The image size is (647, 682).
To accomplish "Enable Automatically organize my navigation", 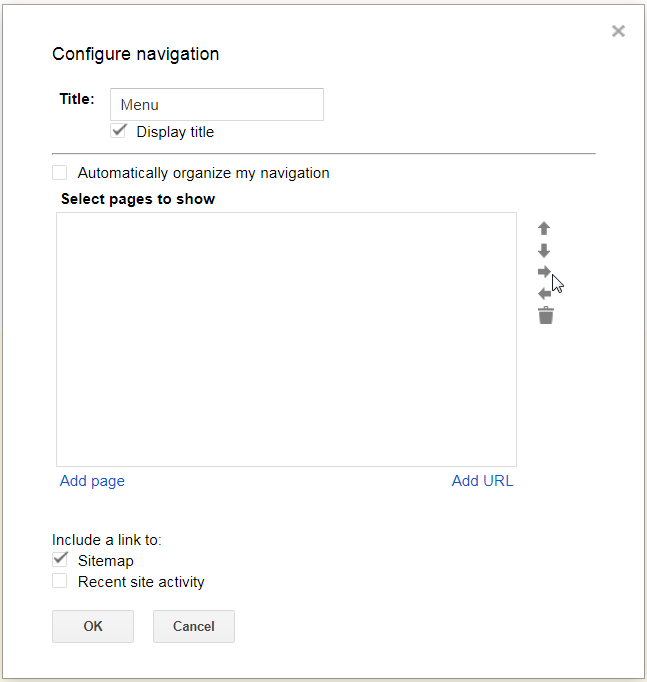I will coord(60,172).
